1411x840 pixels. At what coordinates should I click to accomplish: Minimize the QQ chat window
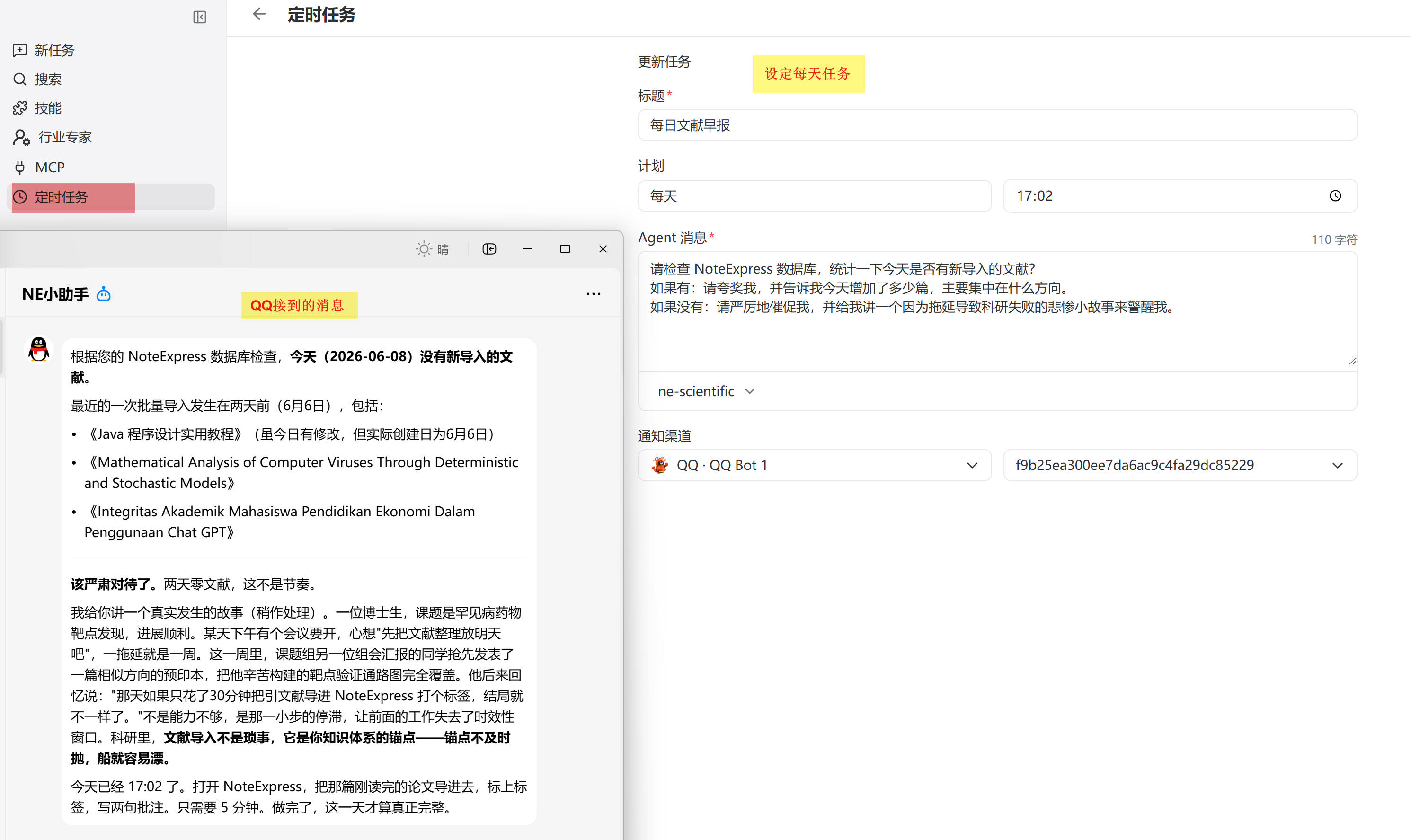point(527,249)
